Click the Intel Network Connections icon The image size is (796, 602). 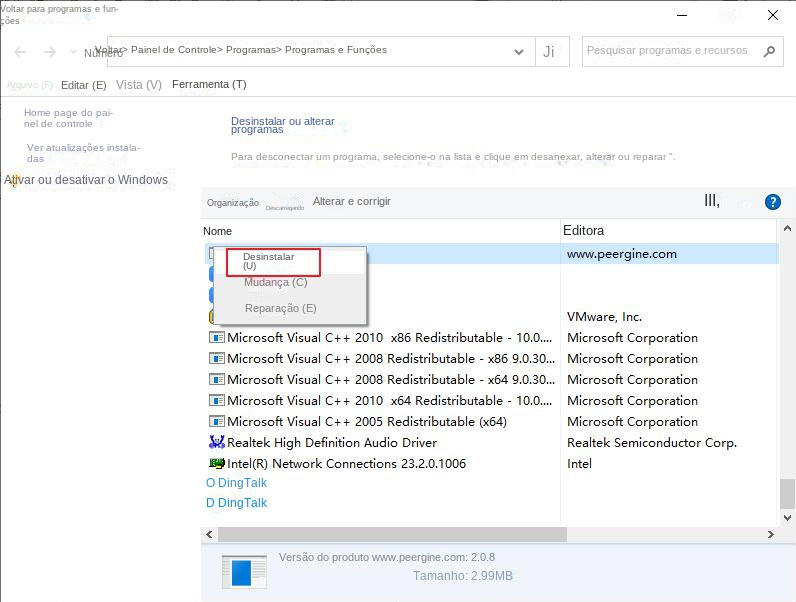[x=217, y=463]
